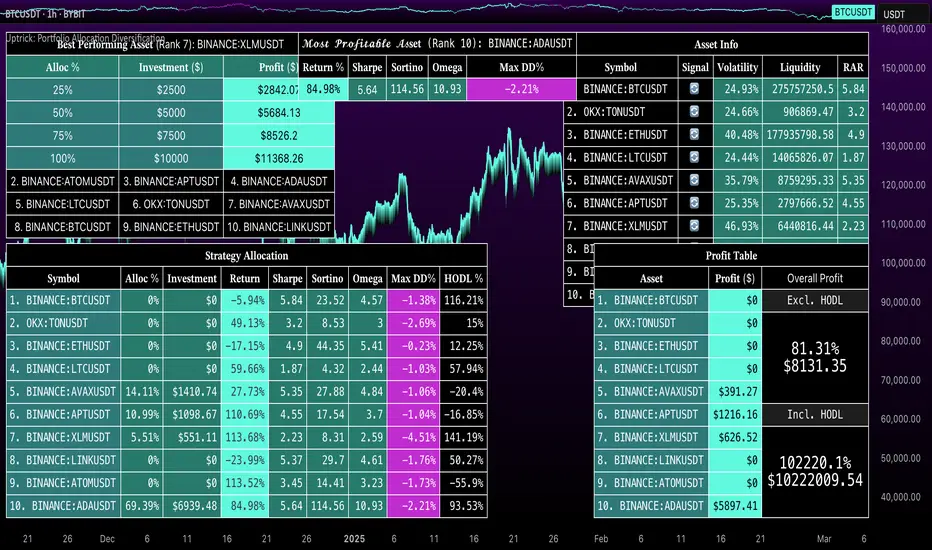The width and height of the screenshot is (932, 550).
Task: Click the magenta -0.23% Max DD cell
Action: (414, 346)
